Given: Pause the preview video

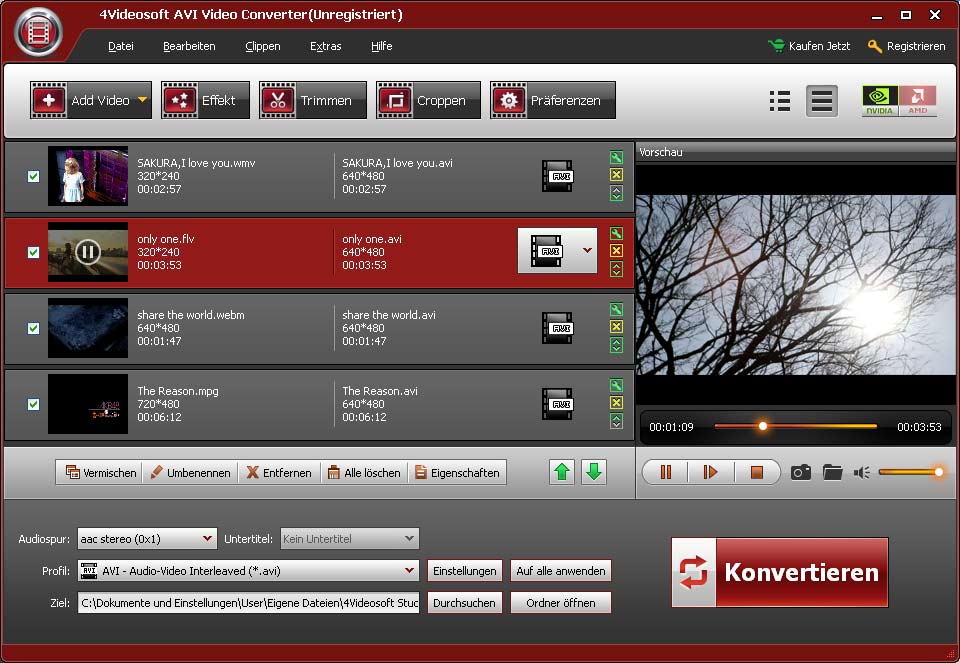Looking at the screenshot, I should pyautogui.click(x=666, y=472).
